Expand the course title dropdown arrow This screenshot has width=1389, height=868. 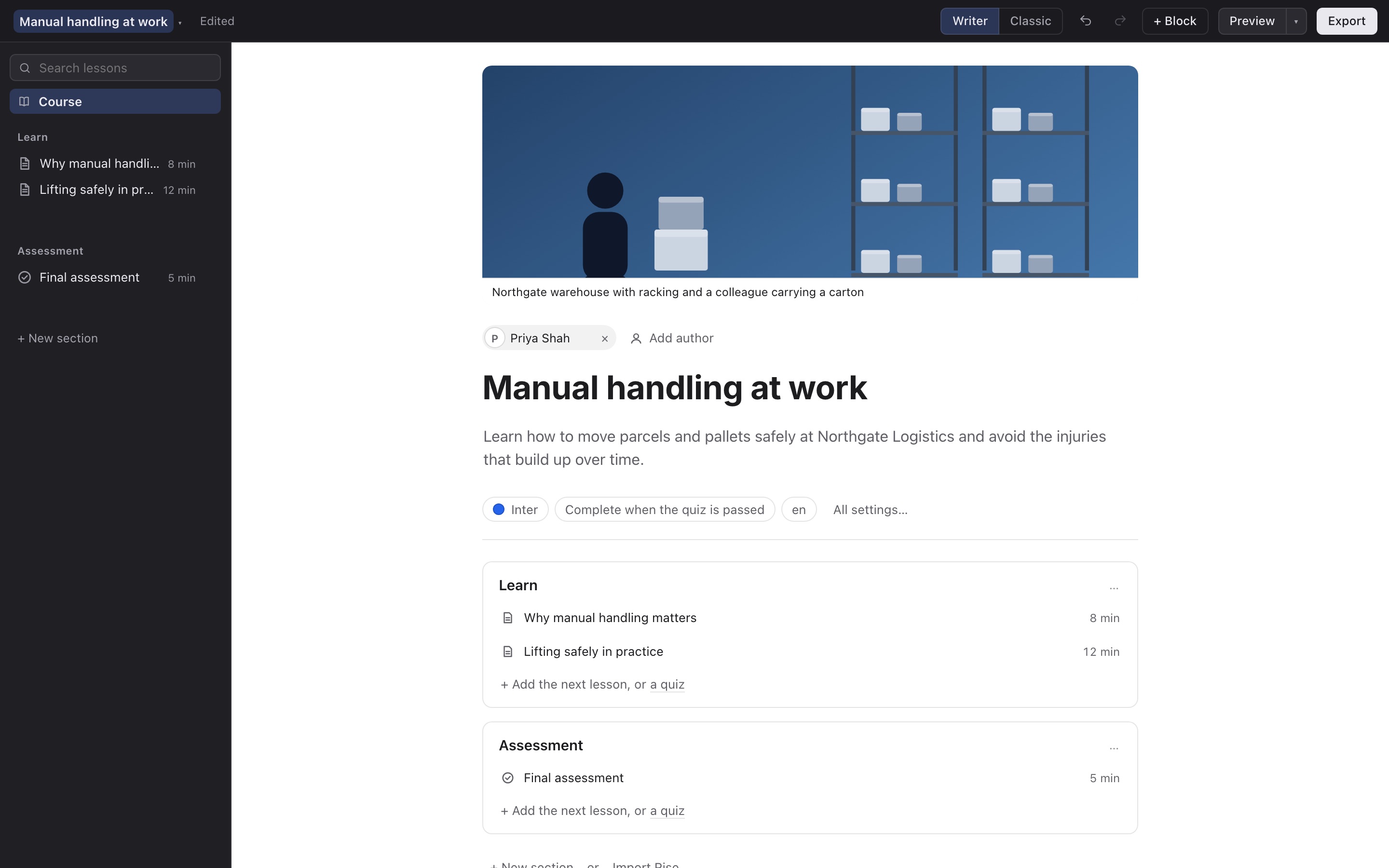tap(179, 22)
